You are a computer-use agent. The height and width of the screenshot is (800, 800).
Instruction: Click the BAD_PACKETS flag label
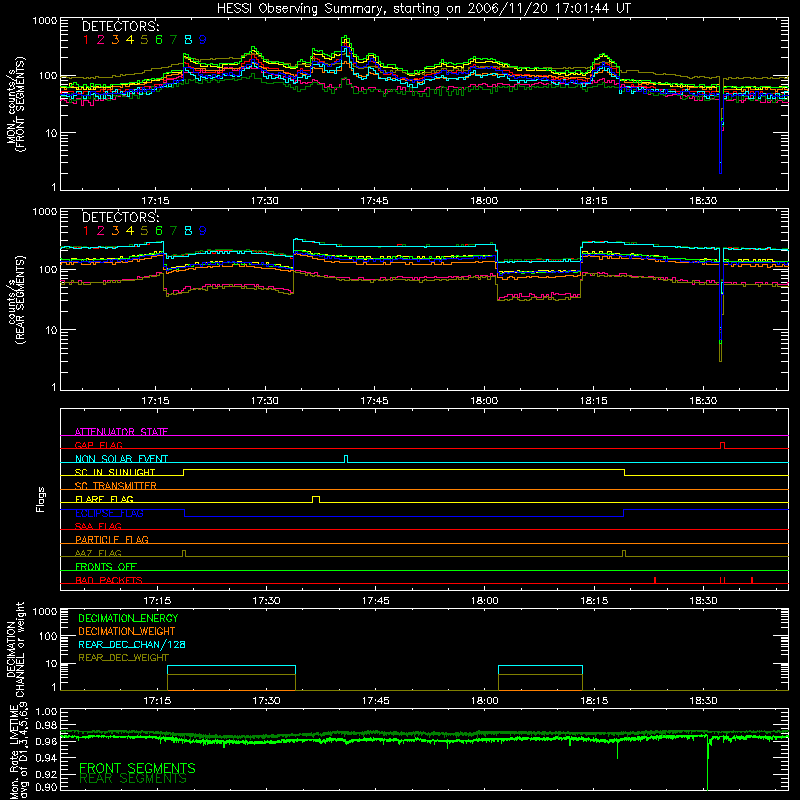(109, 580)
